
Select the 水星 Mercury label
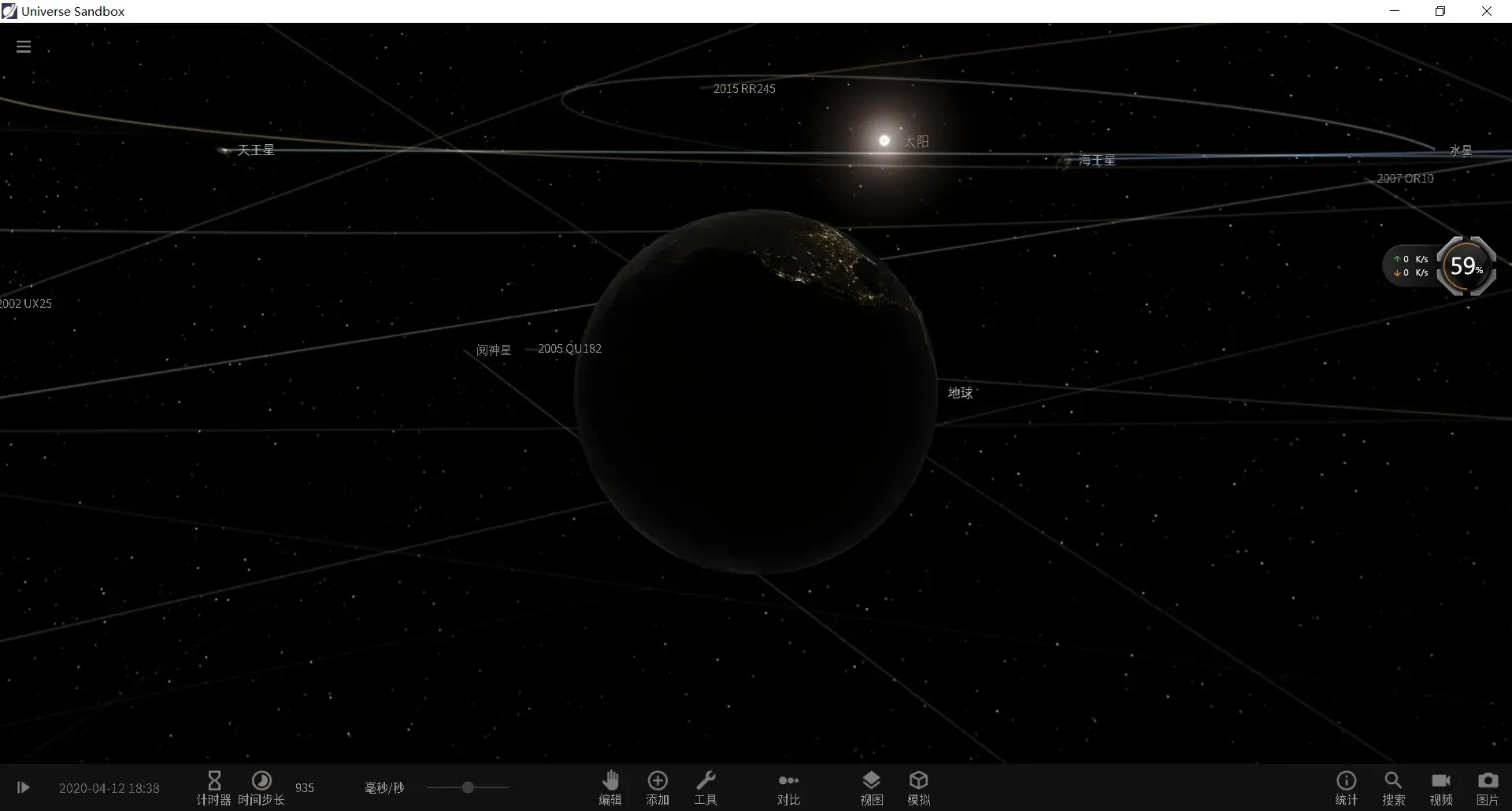click(1461, 150)
